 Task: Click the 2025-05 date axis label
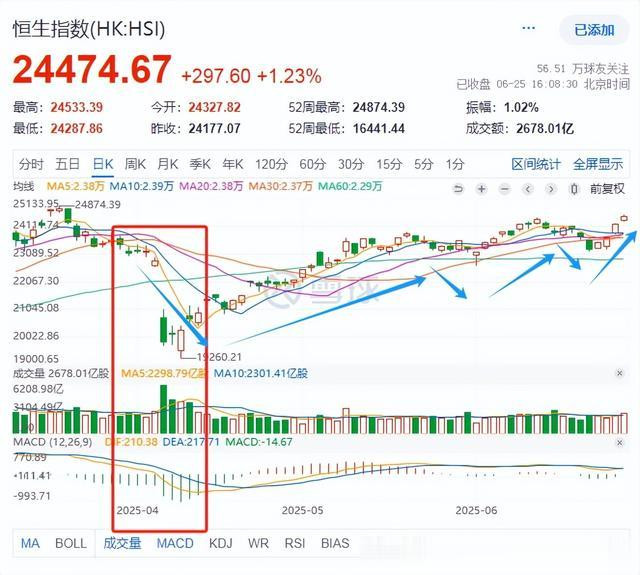302,511
